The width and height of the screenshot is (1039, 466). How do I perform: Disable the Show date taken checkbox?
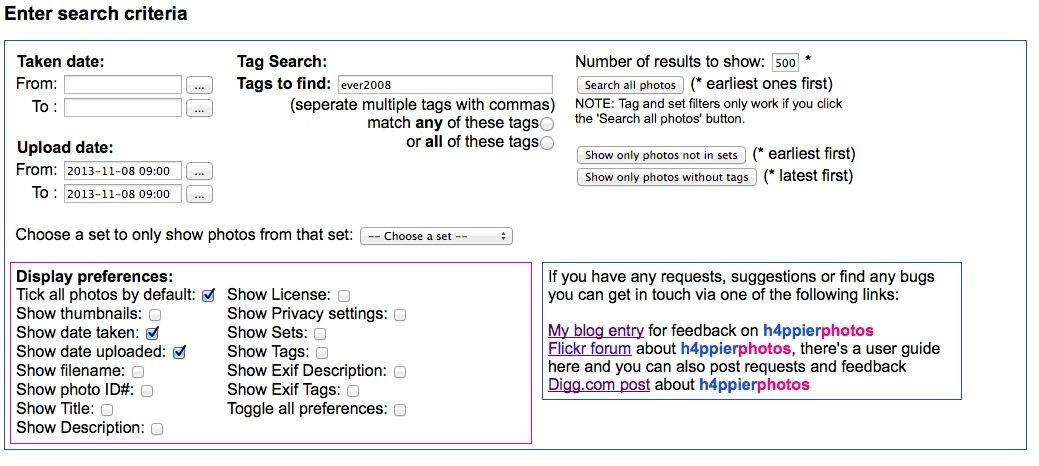154,333
